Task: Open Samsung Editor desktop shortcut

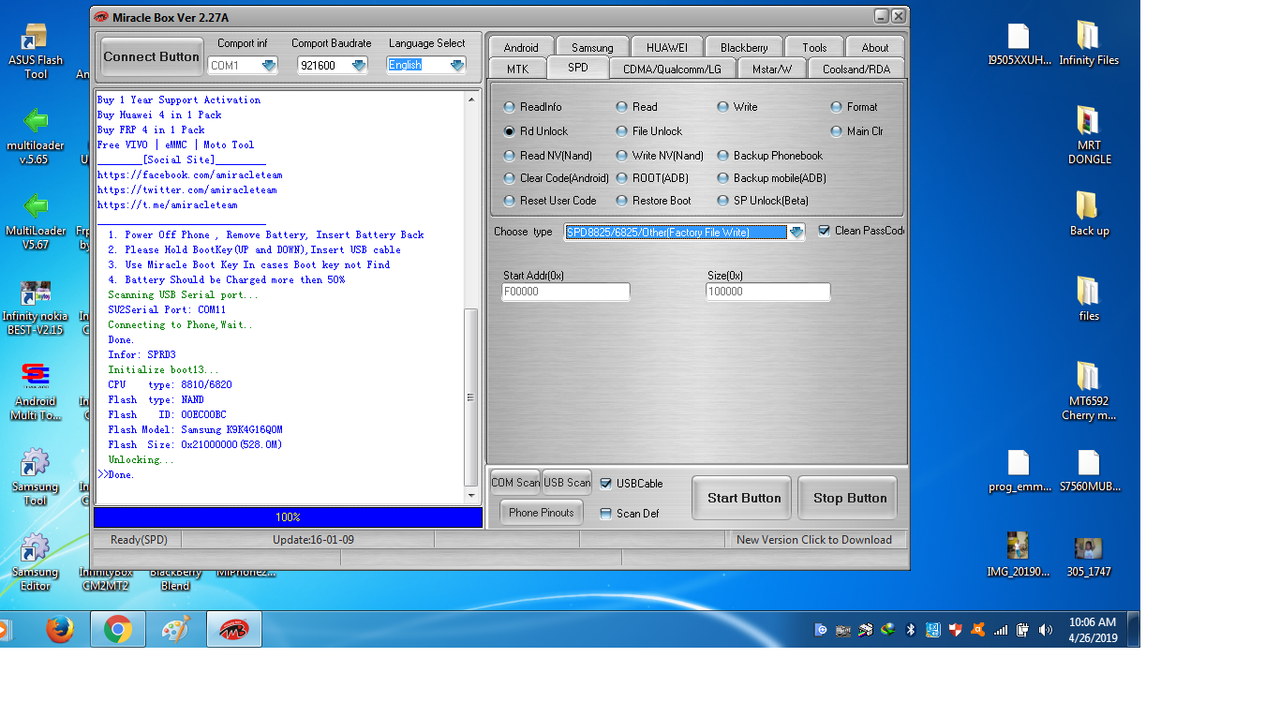Action: [x=35, y=563]
